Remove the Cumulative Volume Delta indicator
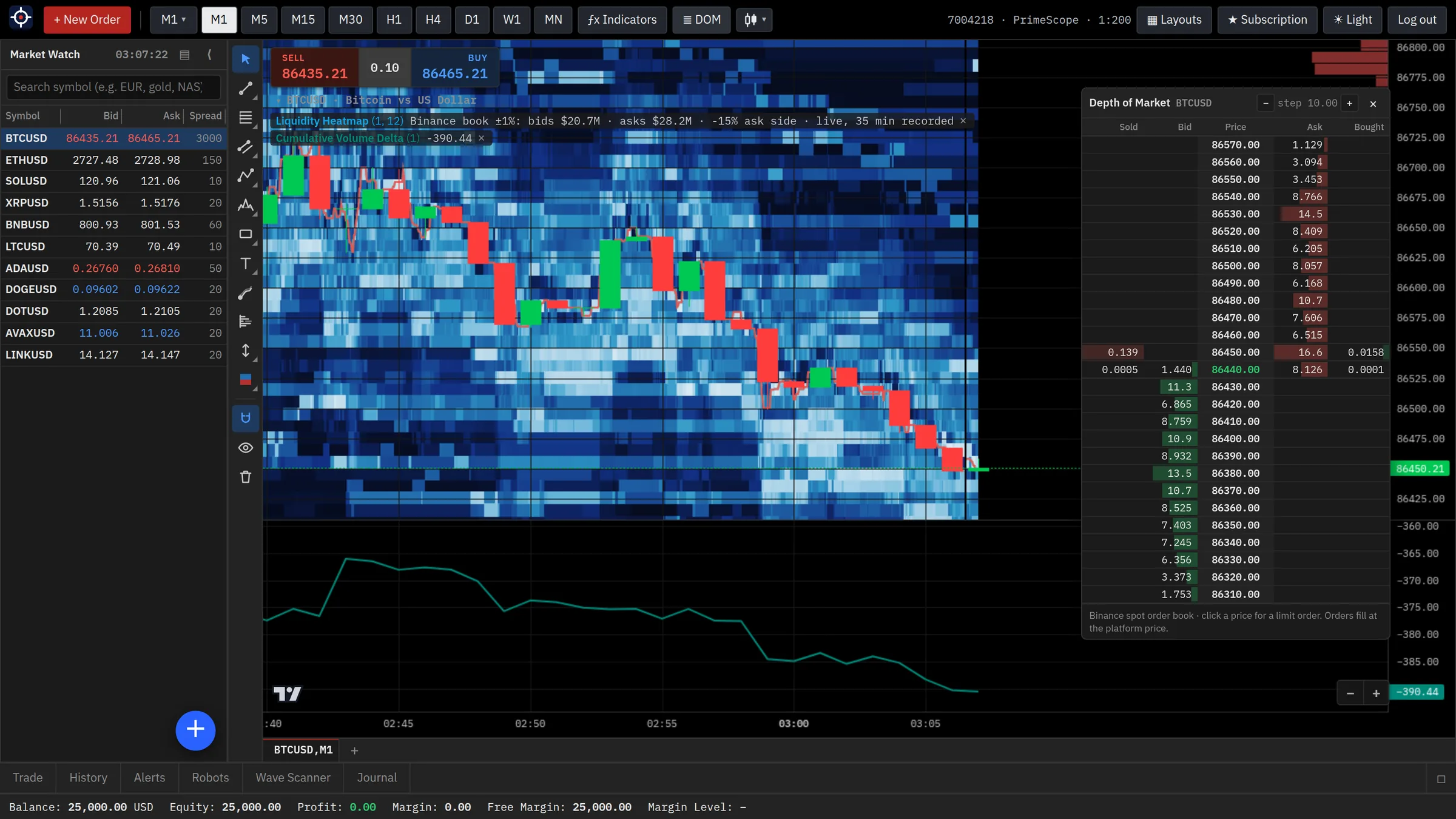The image size is (1456, 819). click(x=481, y=138)
